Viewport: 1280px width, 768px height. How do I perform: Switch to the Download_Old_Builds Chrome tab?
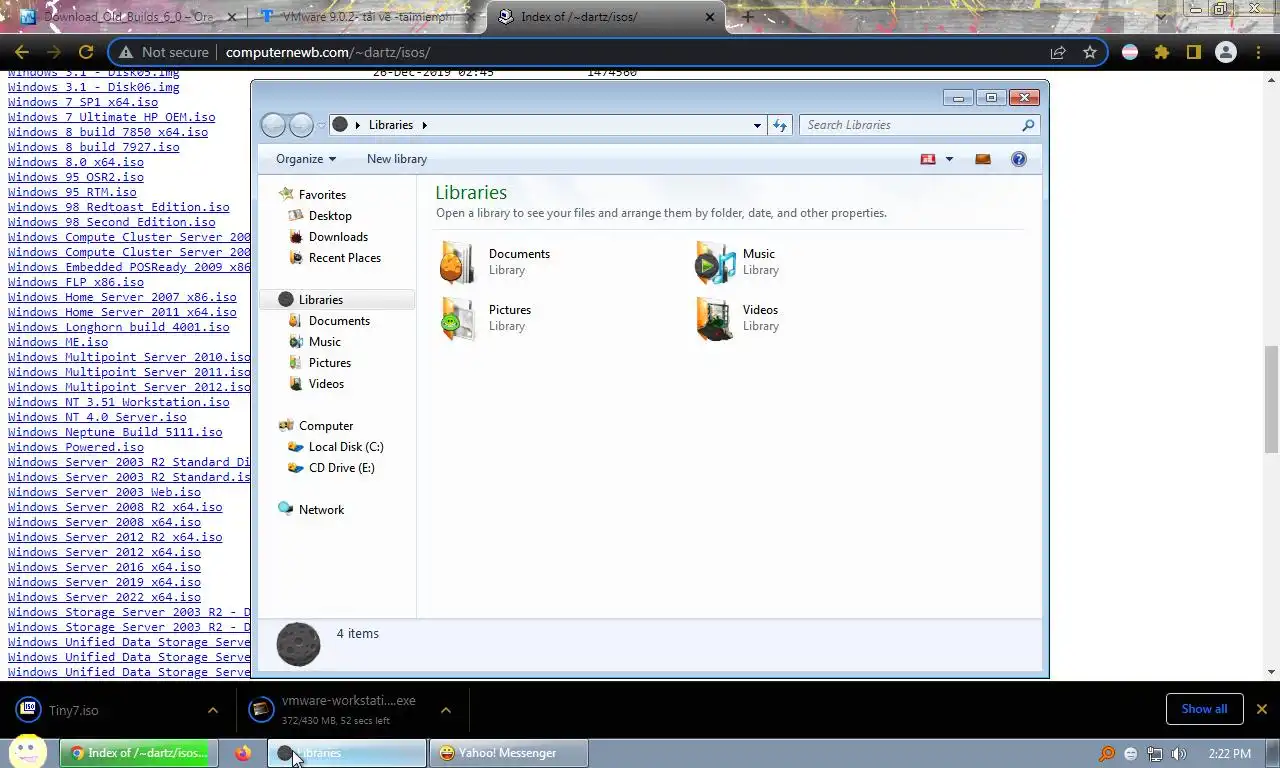128,17
